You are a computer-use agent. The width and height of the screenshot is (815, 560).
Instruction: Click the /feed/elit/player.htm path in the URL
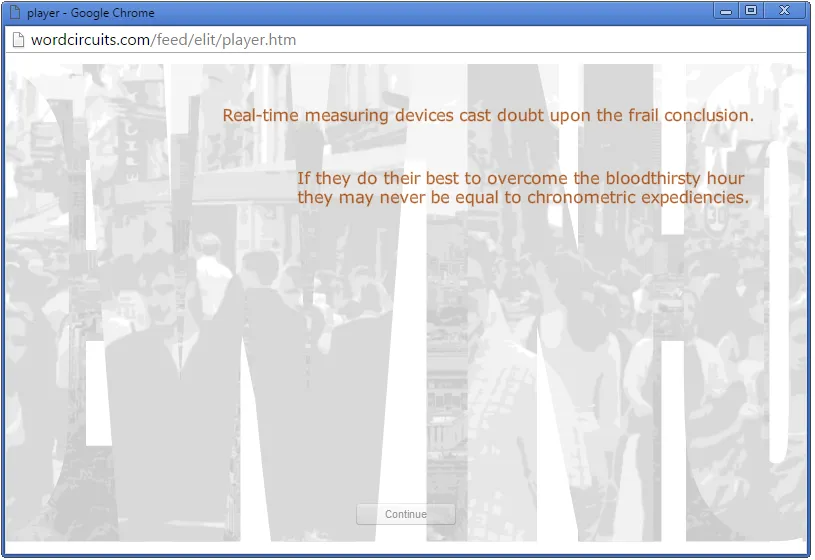(222, 40)
